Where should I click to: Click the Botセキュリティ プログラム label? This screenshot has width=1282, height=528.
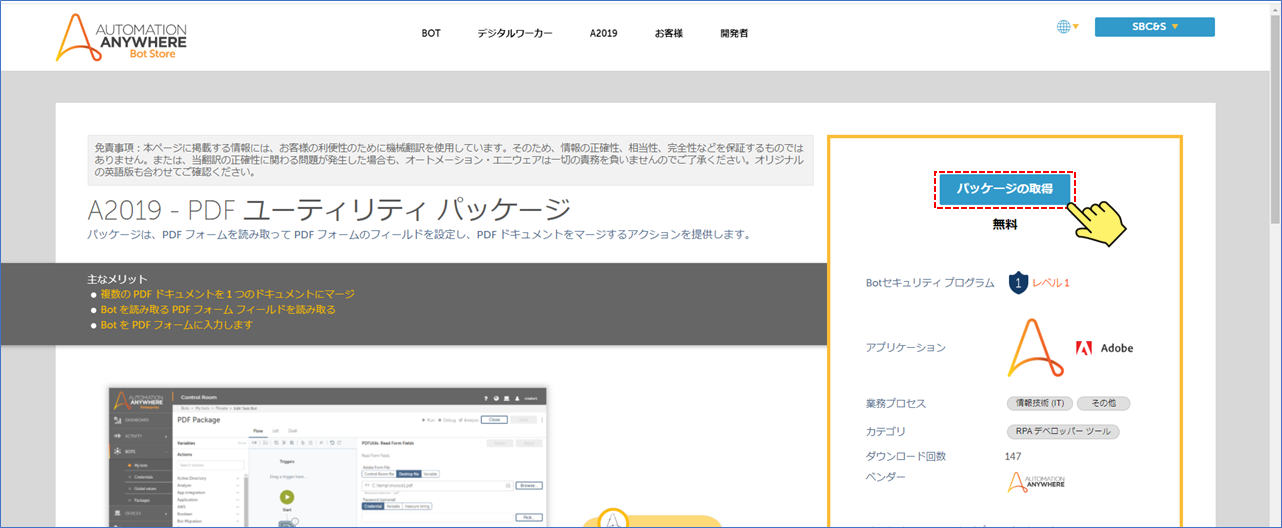(x=930, y=283)
